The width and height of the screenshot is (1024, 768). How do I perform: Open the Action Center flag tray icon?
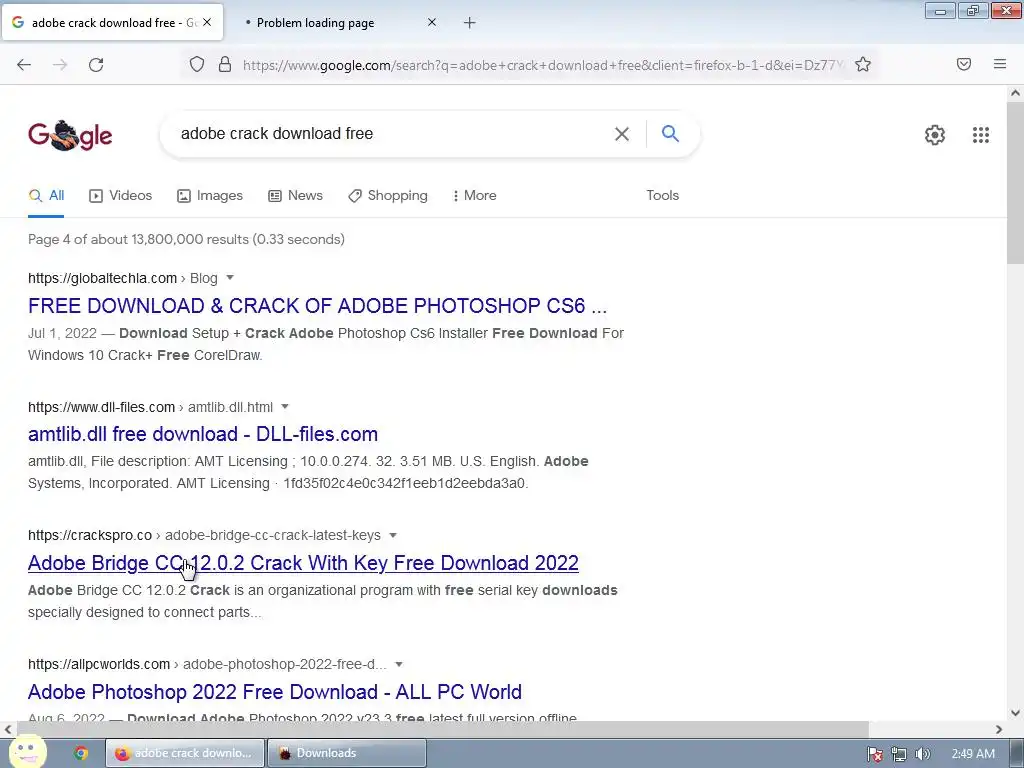tap(875, 754)
